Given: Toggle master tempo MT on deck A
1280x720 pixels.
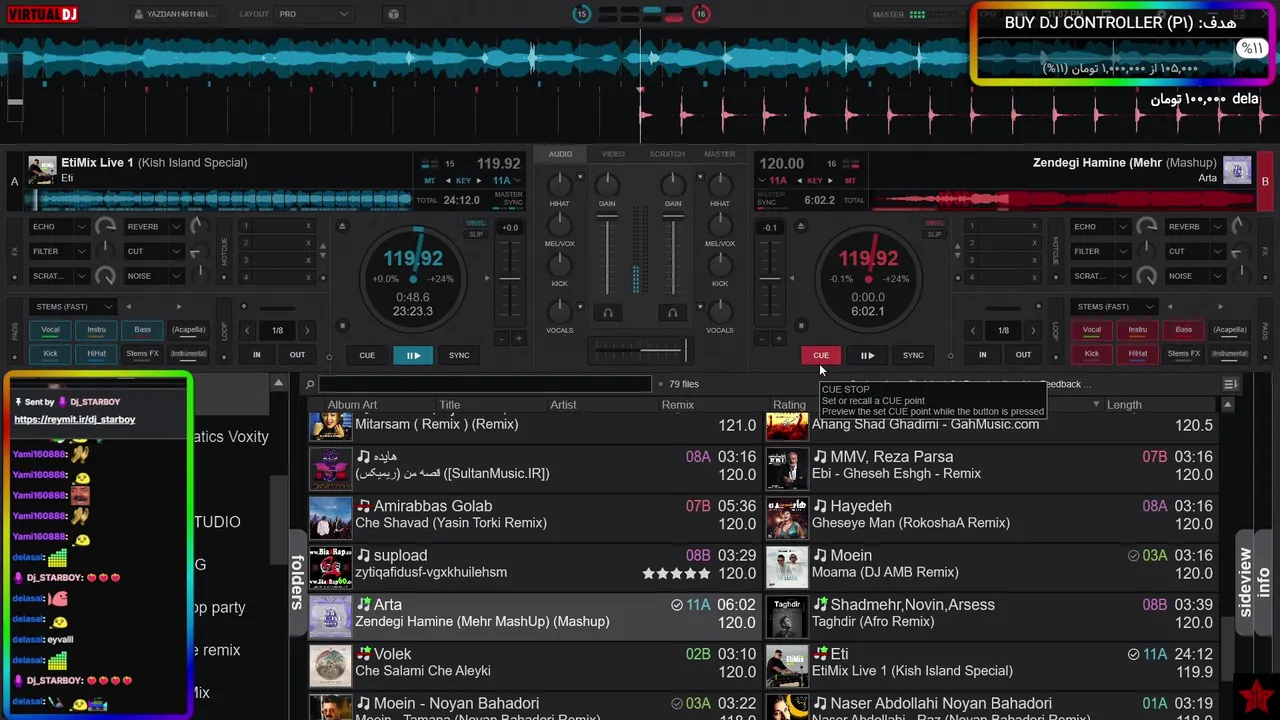Looking at the screenshot, I should pos(429,181).
